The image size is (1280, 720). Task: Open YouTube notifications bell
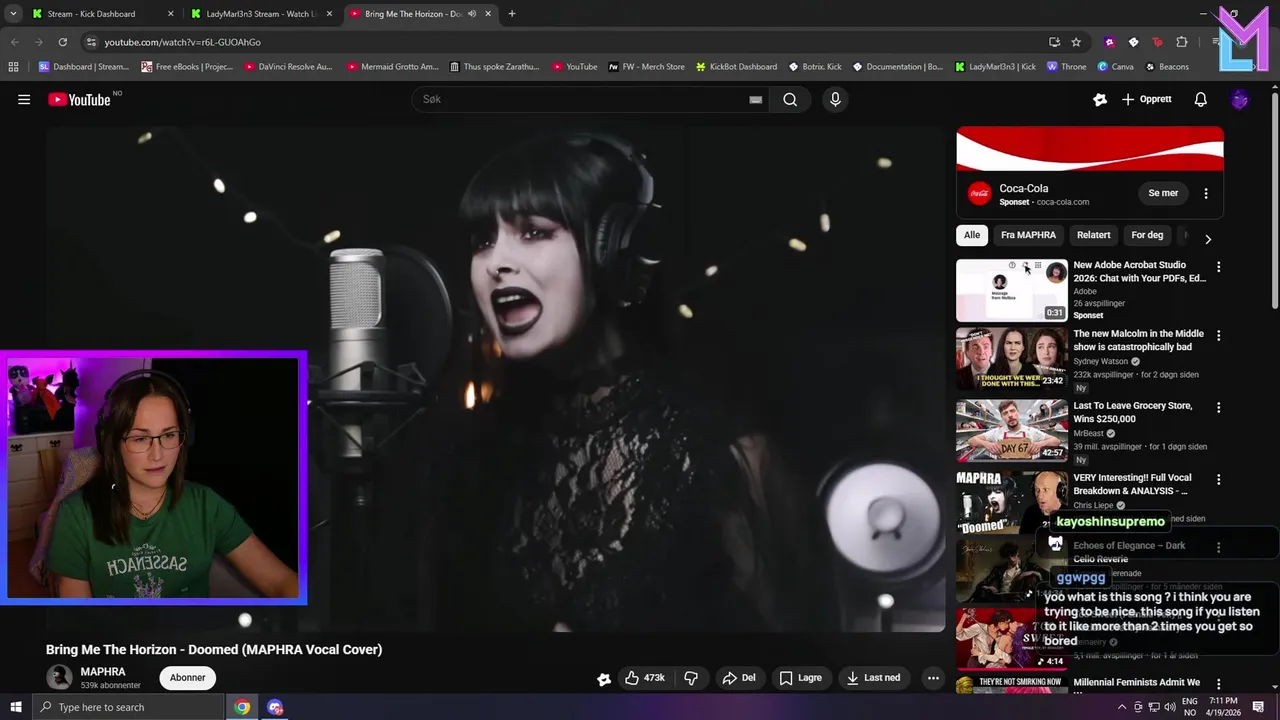(1201, 99)
